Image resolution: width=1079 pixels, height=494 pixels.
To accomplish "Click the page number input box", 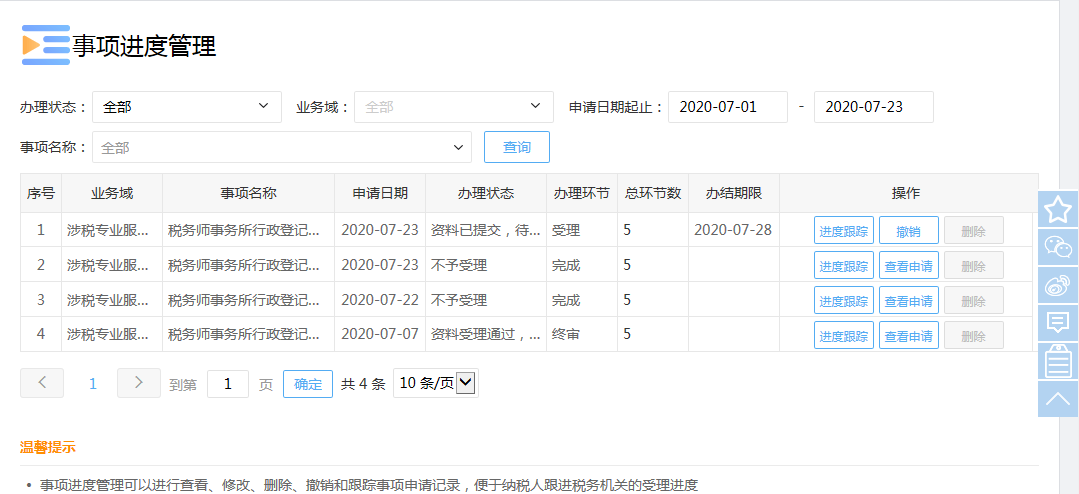I will point(228,384).
